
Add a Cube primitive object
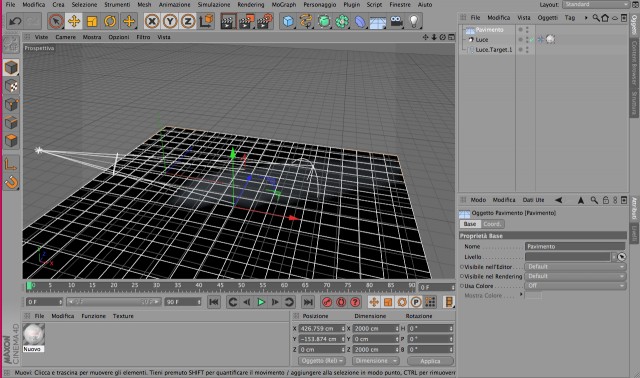coord(288,21)
